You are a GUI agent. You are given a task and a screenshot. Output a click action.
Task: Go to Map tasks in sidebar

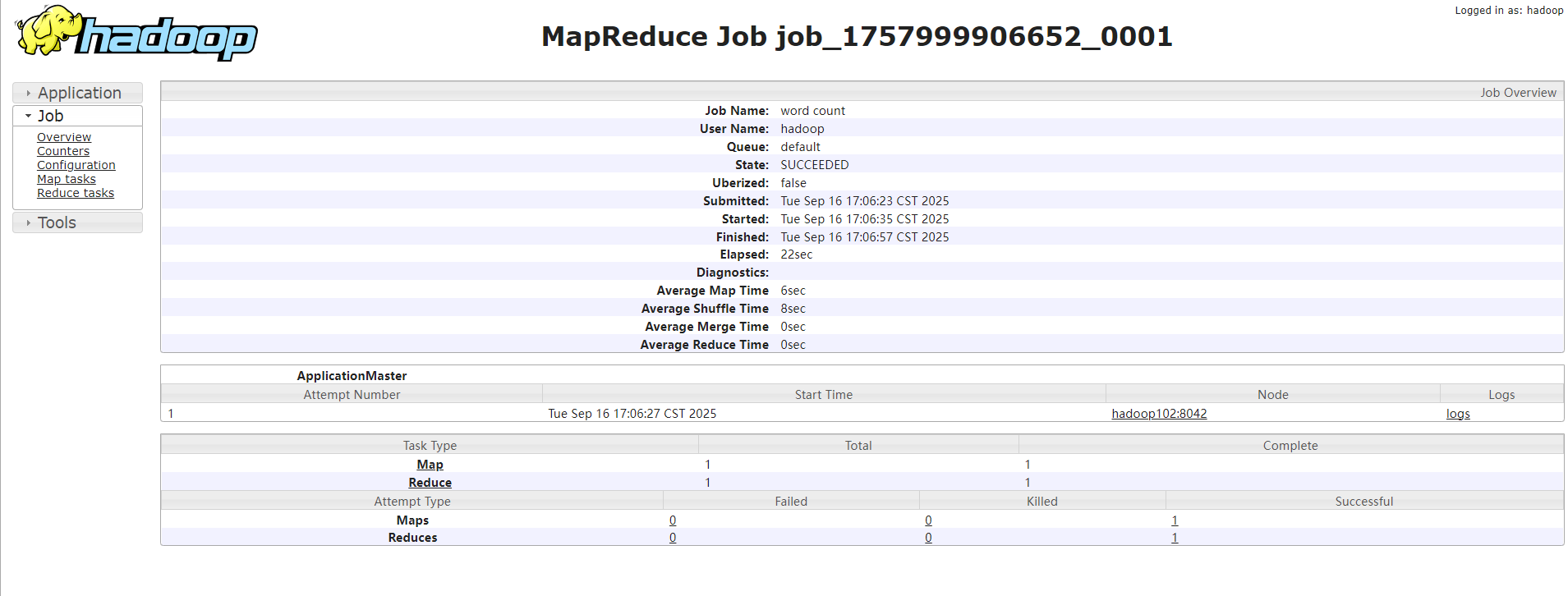pyautogui.click(x=67, y=179)
